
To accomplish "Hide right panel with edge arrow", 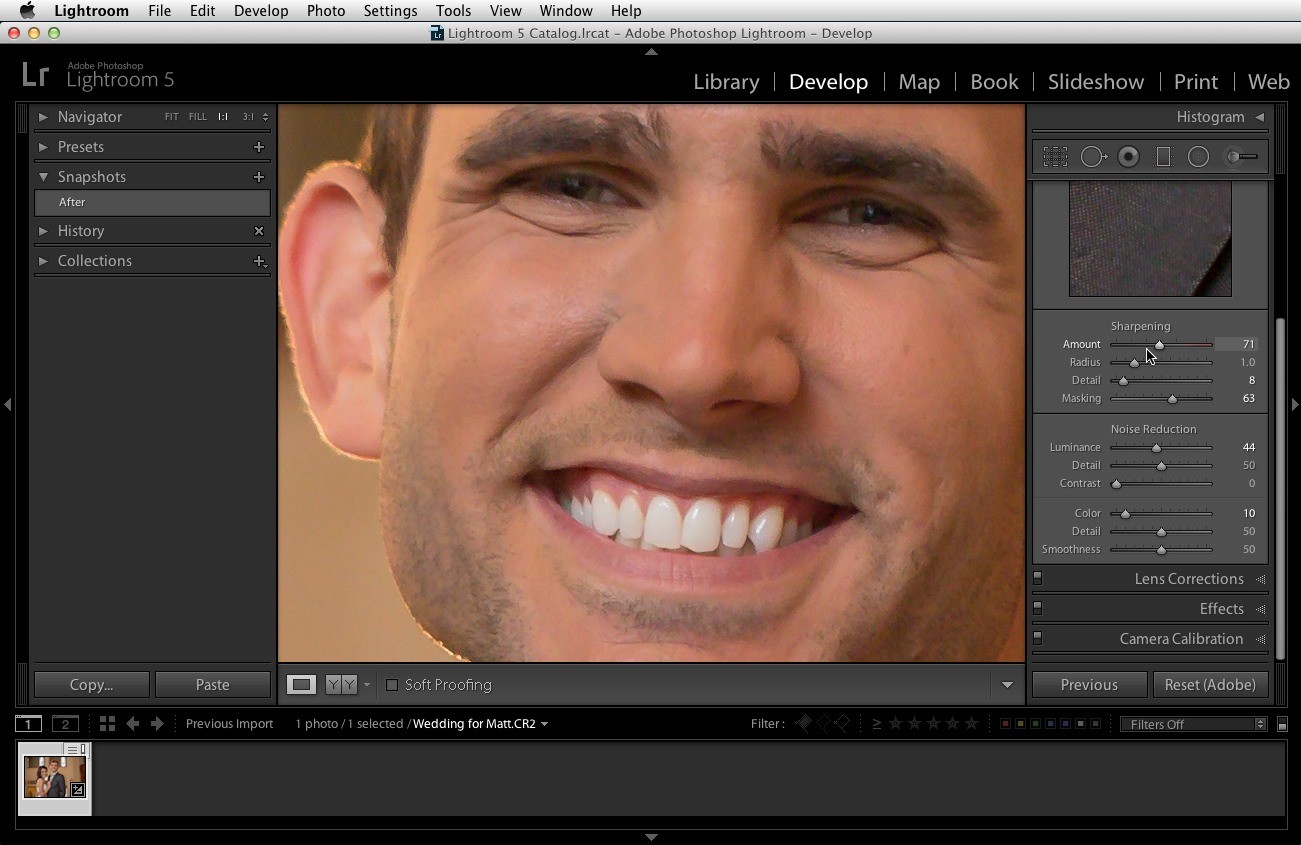I will click(1295, 405).
